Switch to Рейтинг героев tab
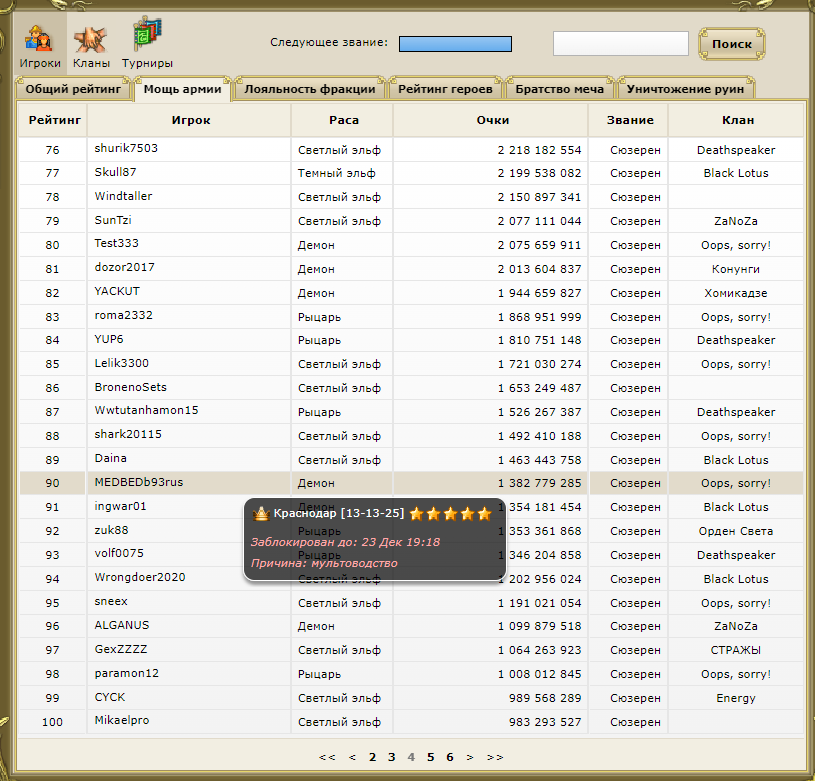815x781 pixels. 445,89
